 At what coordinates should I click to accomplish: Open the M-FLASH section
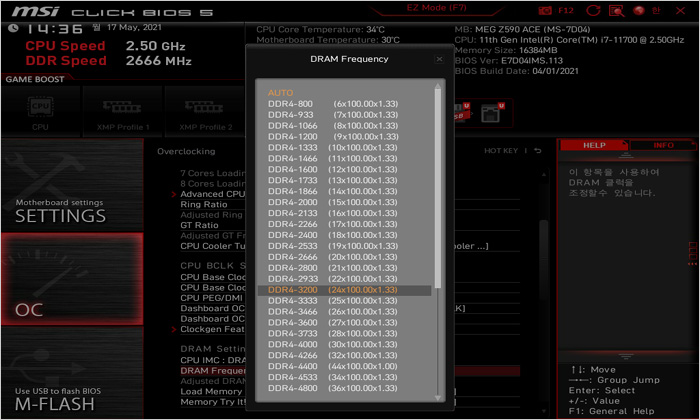click(x=72, y=372)
